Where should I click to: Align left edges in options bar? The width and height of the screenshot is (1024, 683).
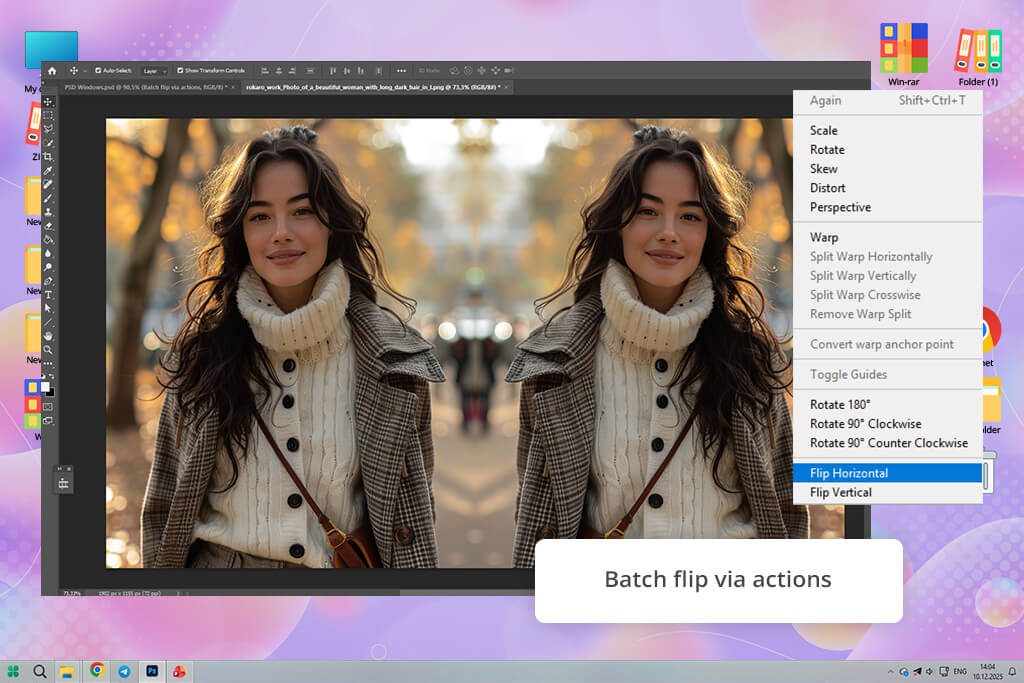[x=264, y=71]
